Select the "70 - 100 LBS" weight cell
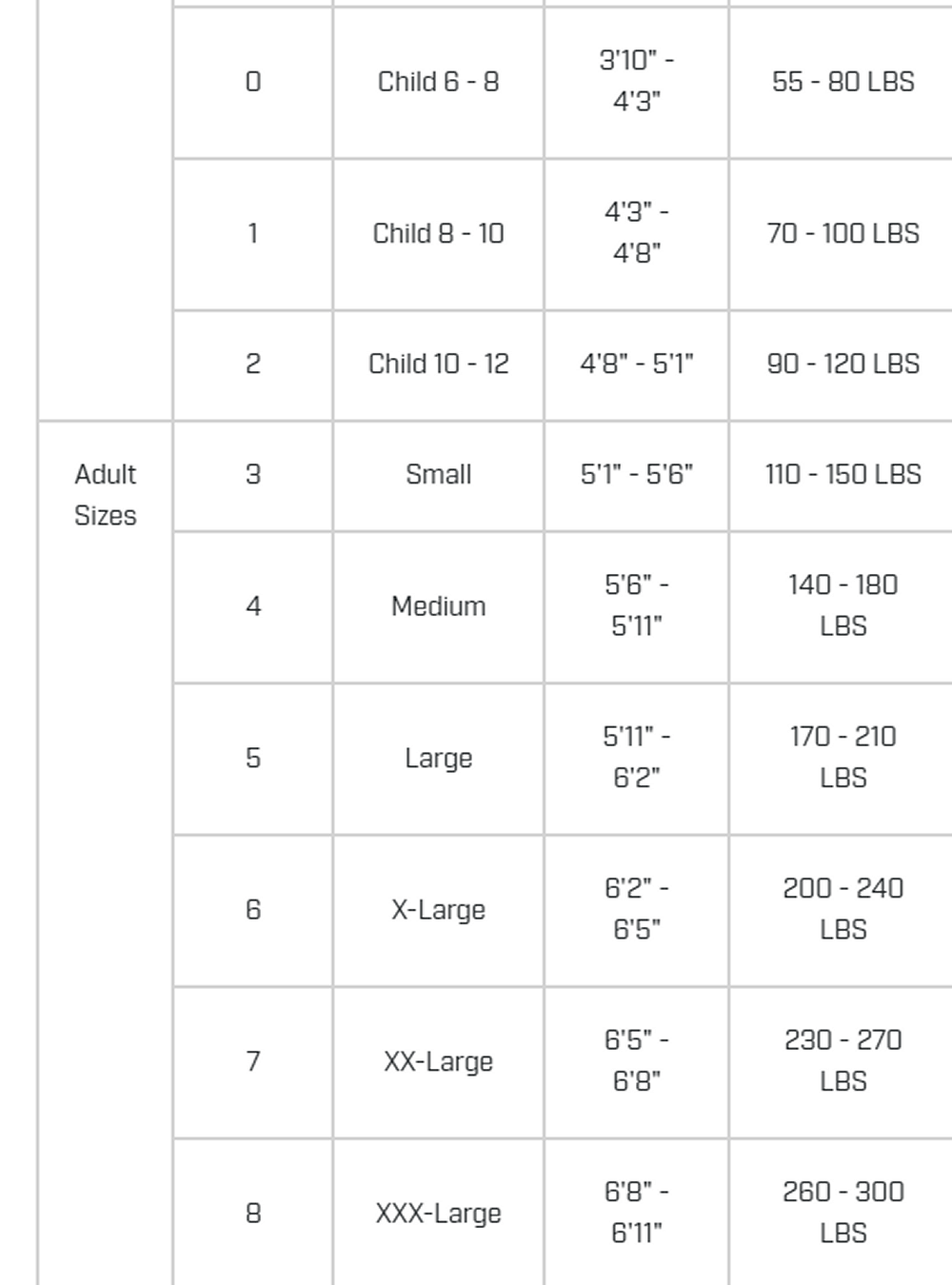The height and width of the screenshot is (1285, 952). [843, 233]
